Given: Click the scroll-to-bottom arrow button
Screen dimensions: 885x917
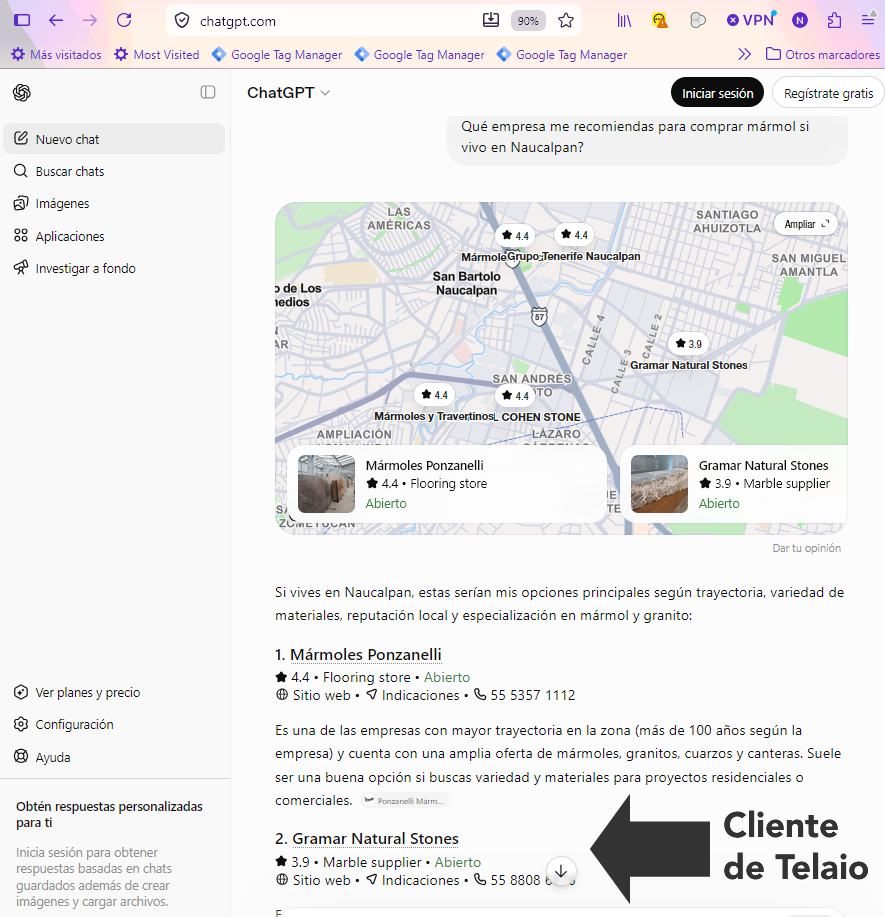Looking at the screenshot, I should pyautogui.click(x=561, y=871).
